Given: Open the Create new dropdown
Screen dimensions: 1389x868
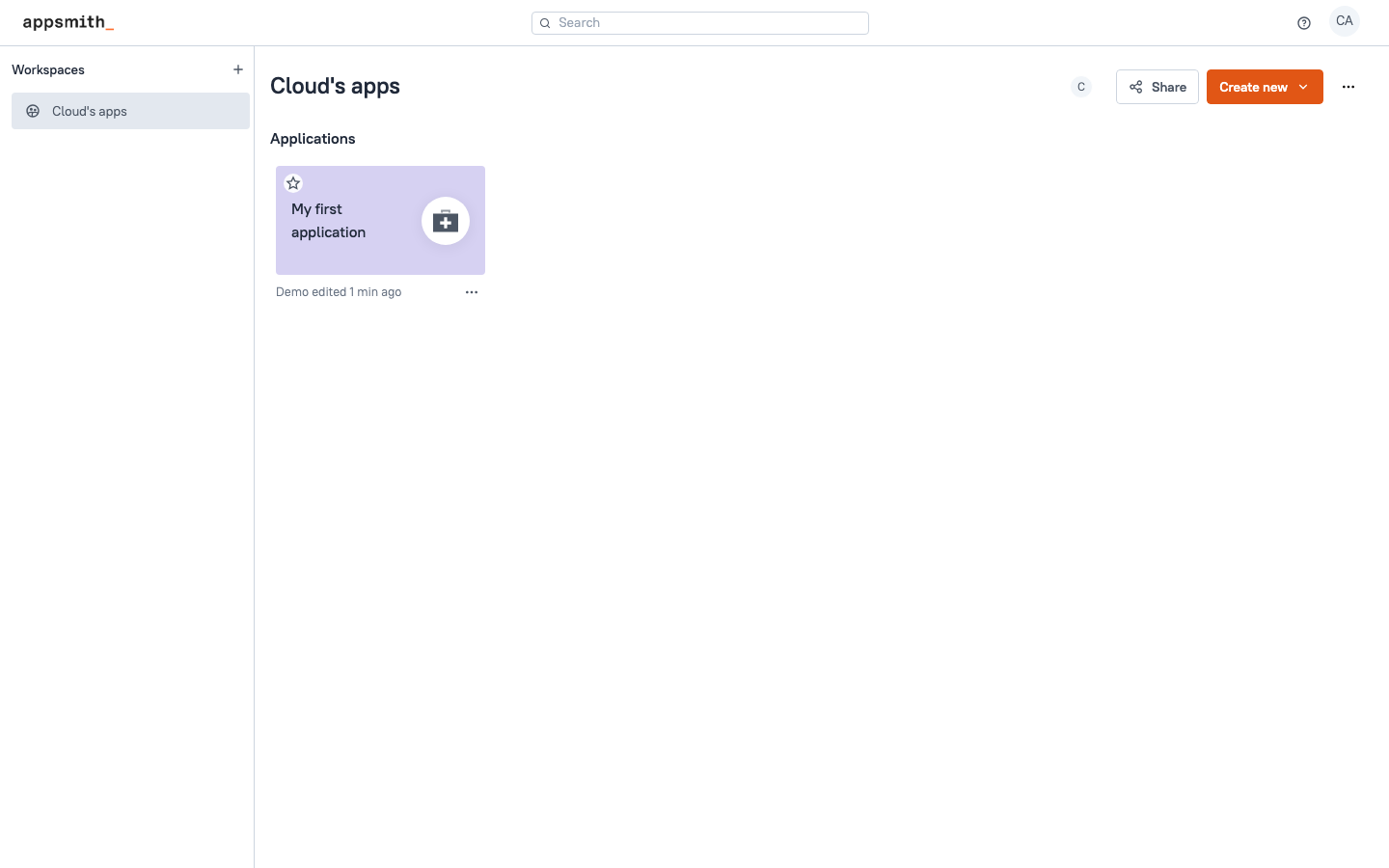Looking at the screenshot, I should pyautogui.click(x=1265, y=87).
